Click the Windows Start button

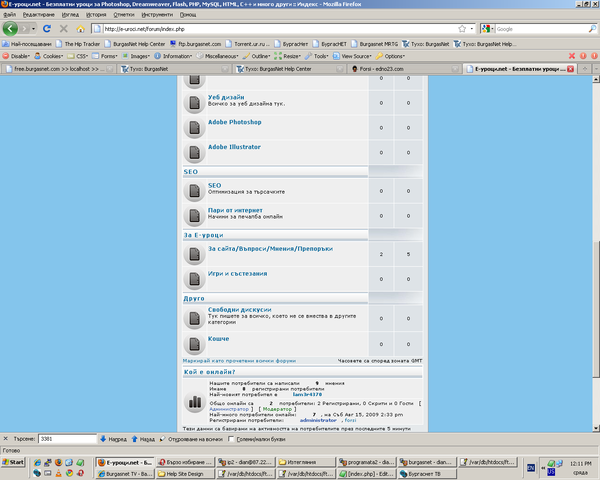(x=13, y=462)
